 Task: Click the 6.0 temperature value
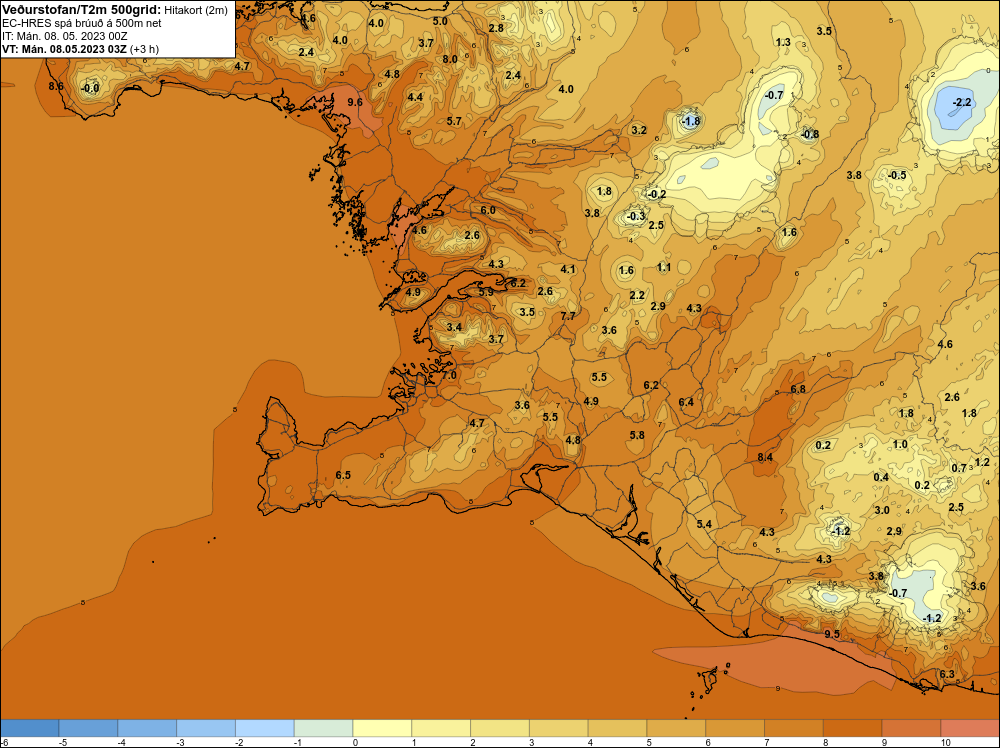point(488,210)
